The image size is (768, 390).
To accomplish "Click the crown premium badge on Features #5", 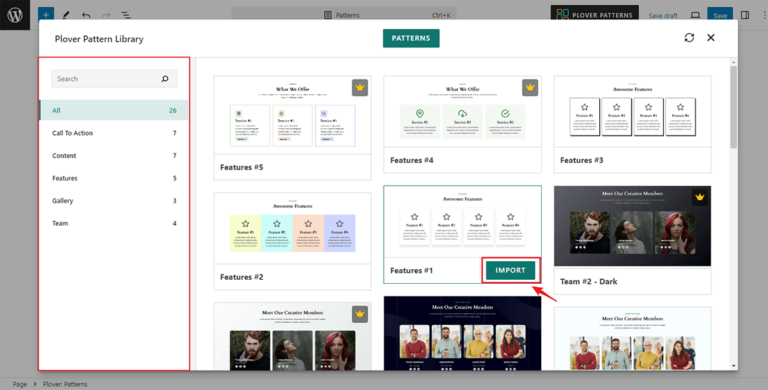I will [x=360, y=87].
